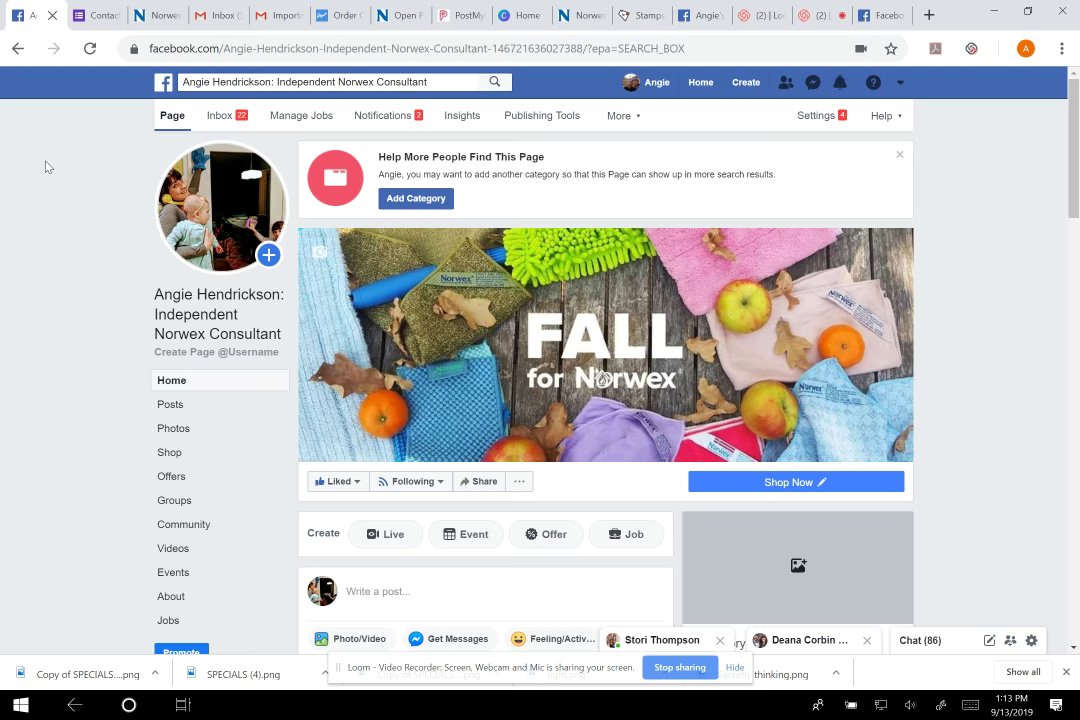Click the add photo icon in gray panel
This screenshot has width=1080, height=720.
point(798,566)
